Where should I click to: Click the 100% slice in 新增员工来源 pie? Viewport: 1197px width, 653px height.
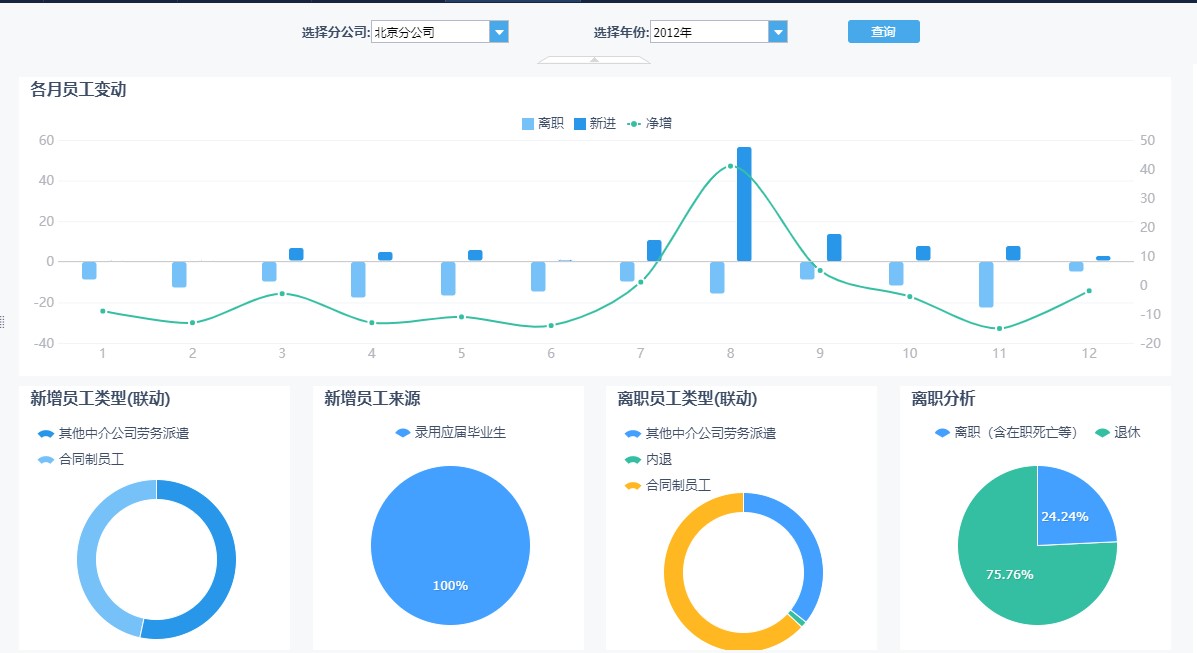click(450, 545)
